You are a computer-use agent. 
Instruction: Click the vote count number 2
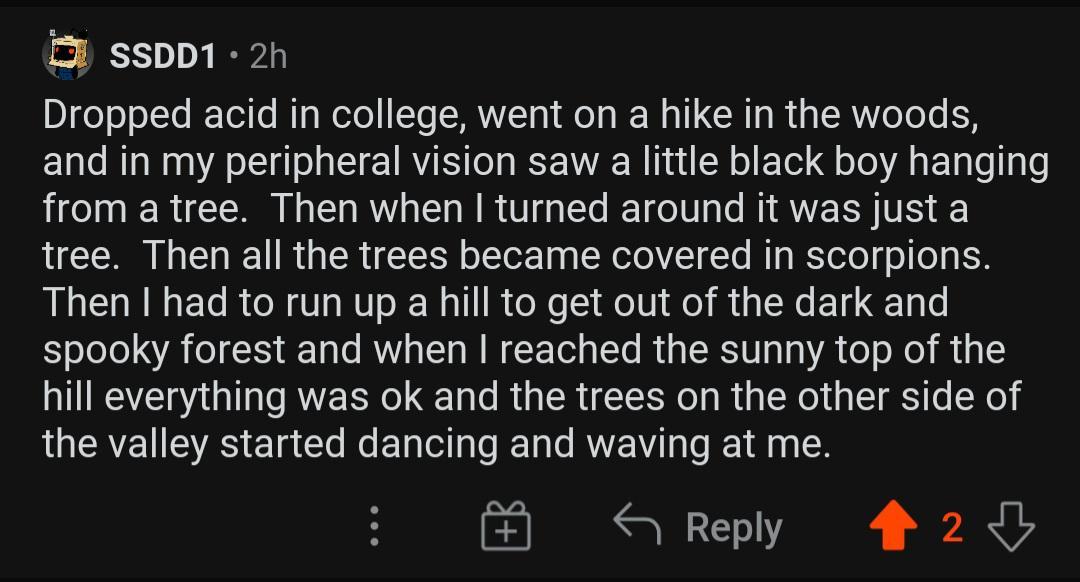point(952,528)
